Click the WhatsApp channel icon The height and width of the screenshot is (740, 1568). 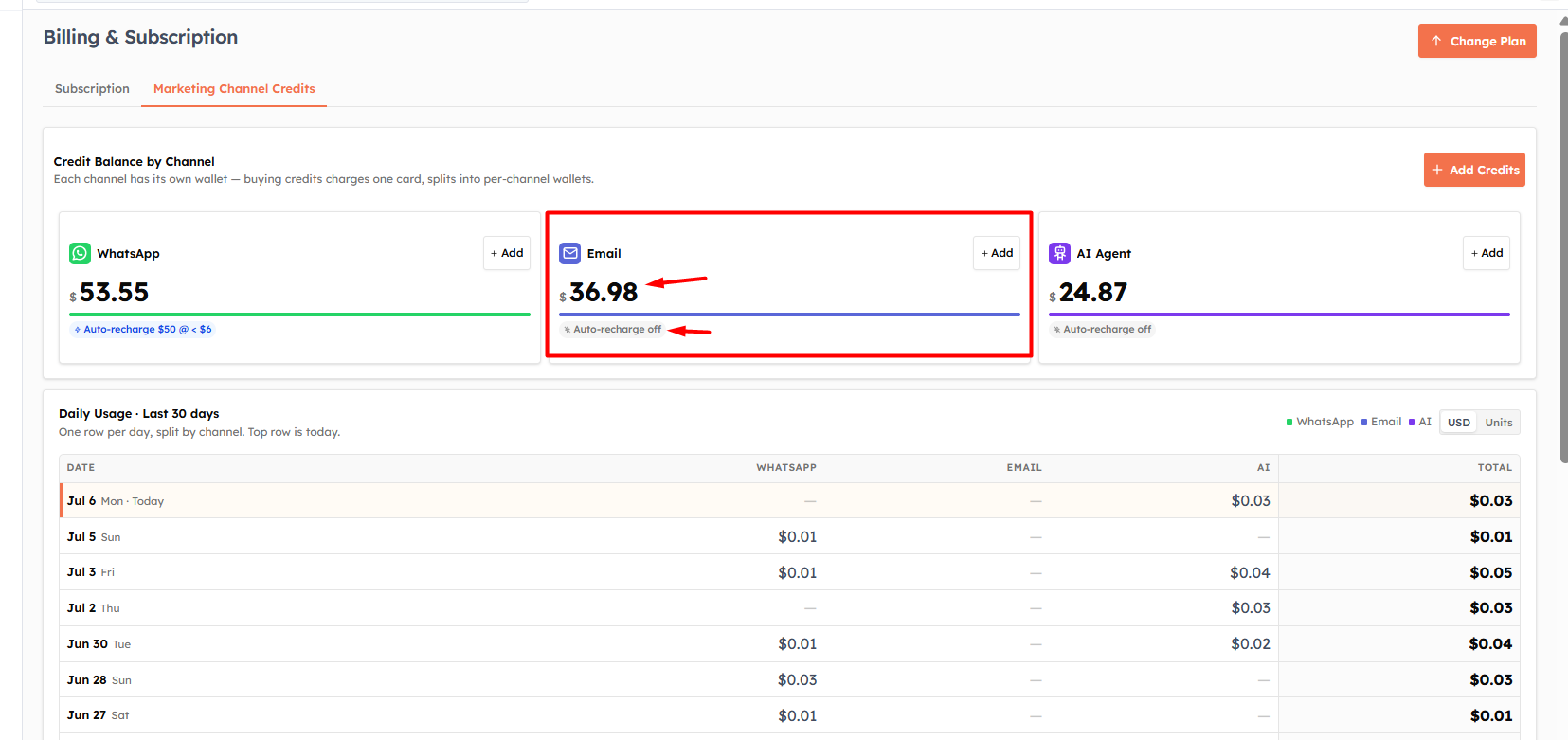coord(80,253)
